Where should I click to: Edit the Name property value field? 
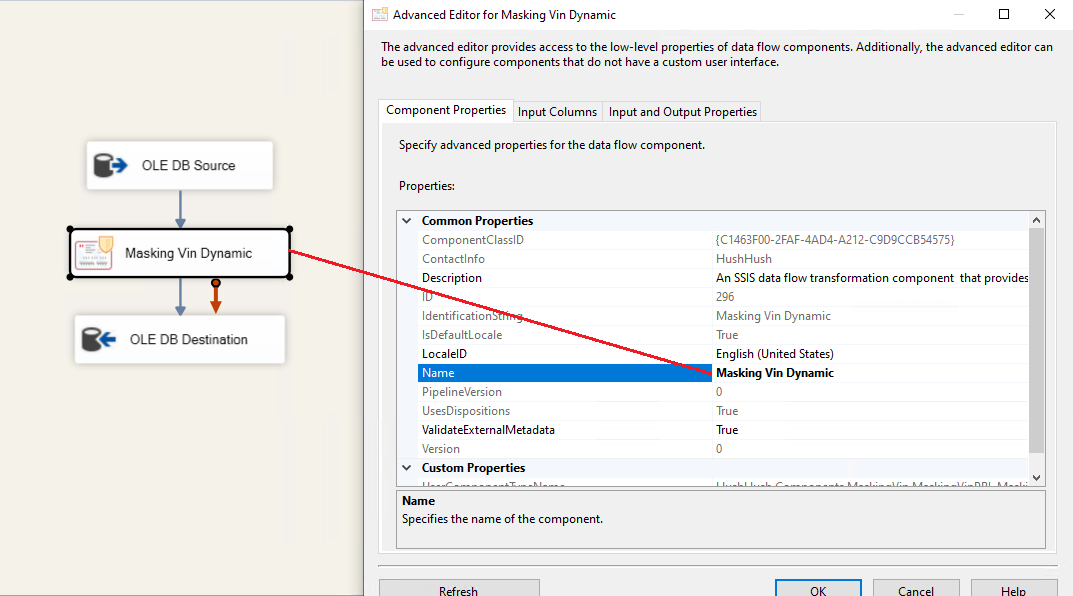pyautogui.click(x=870, y=373)
